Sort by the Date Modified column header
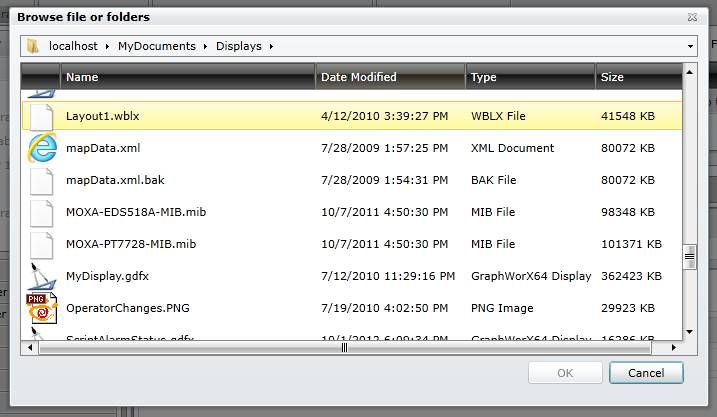This screenshot has width=717, height=417. [x=390, y=77]
